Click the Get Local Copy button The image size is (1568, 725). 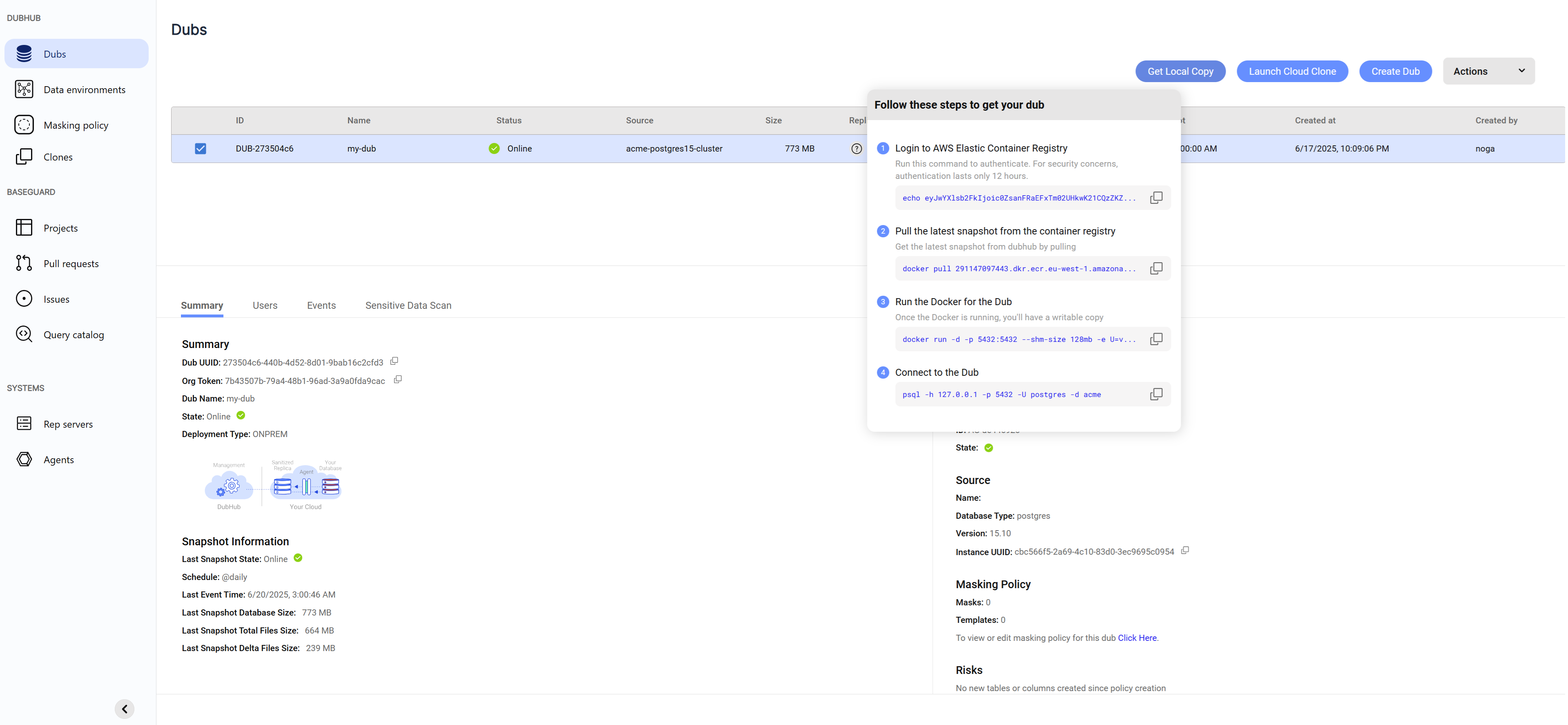pos(1180,71)
